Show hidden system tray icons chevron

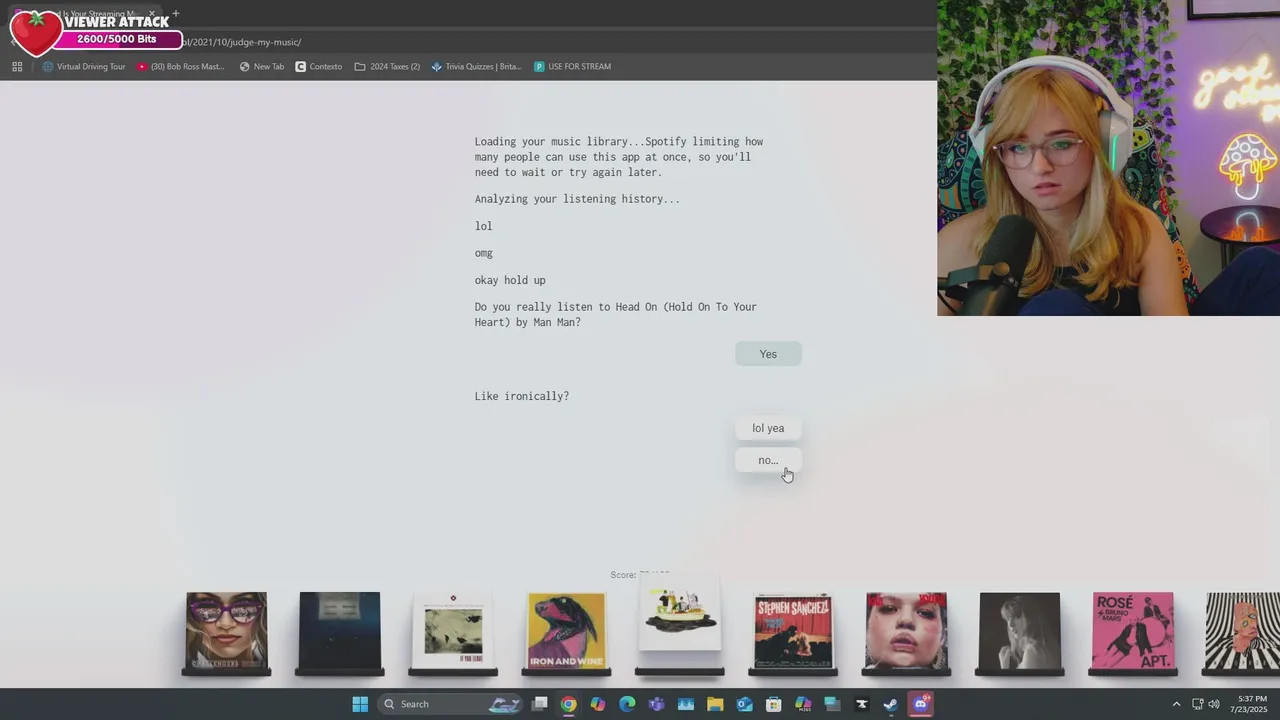(x=1176, y=704)
